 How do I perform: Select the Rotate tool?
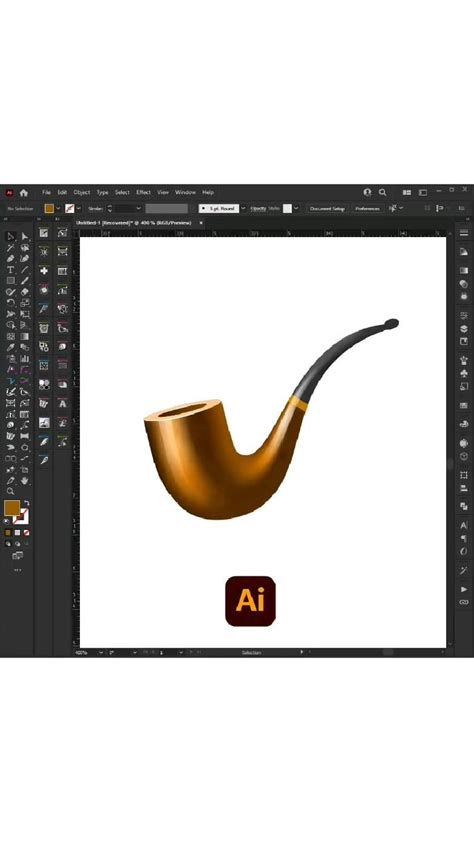pos(11,302)
